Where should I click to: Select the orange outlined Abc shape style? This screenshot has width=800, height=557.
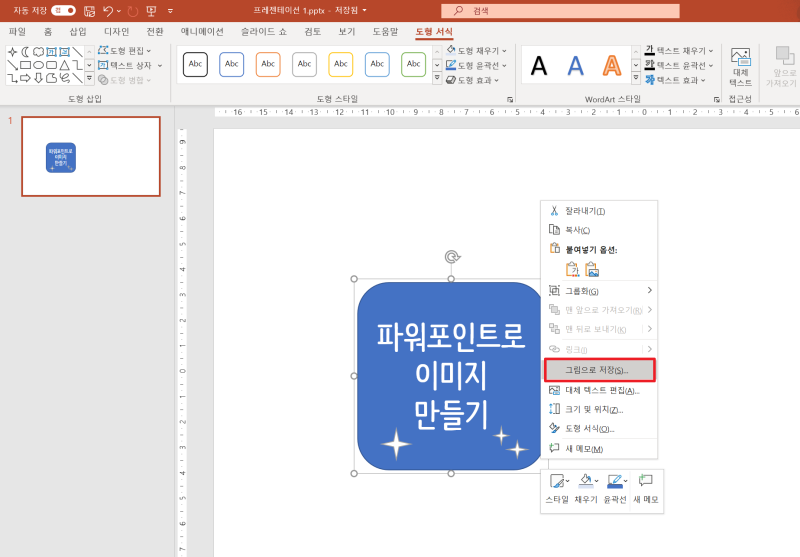268,64
